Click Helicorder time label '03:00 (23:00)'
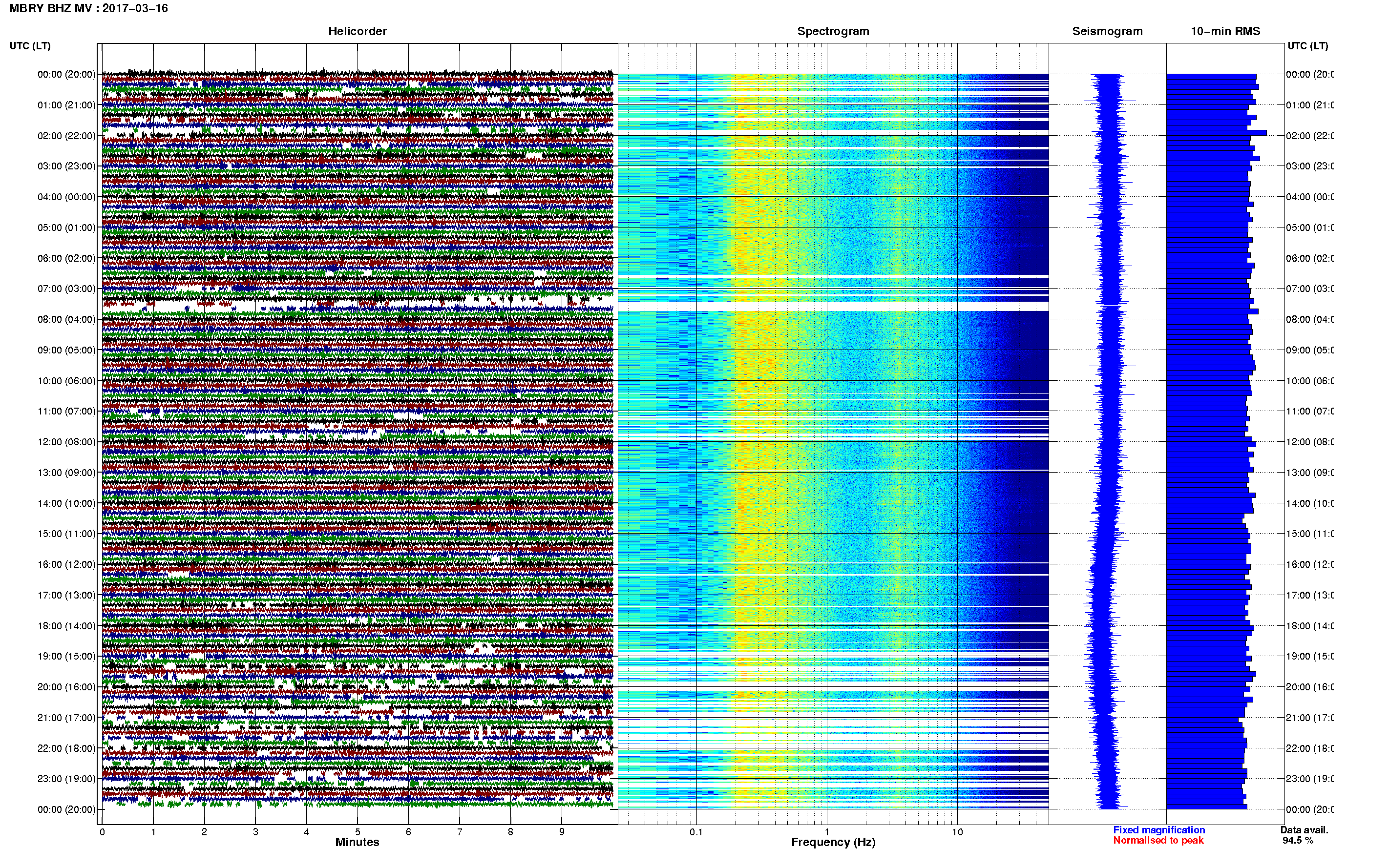The width and height of the screenshot is (1389, 868). (66, 166)
